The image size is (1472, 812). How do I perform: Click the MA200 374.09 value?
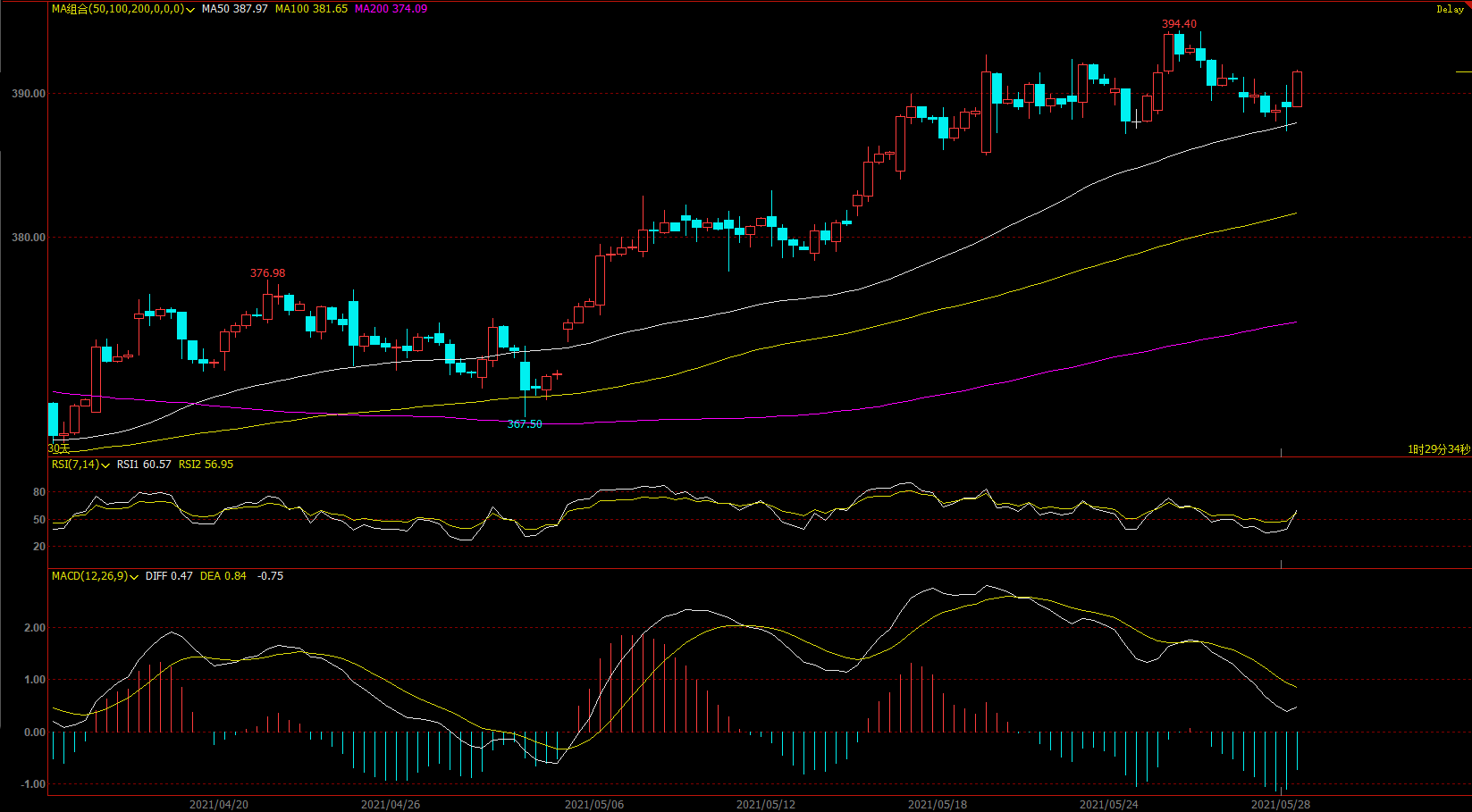pos(391,9)
